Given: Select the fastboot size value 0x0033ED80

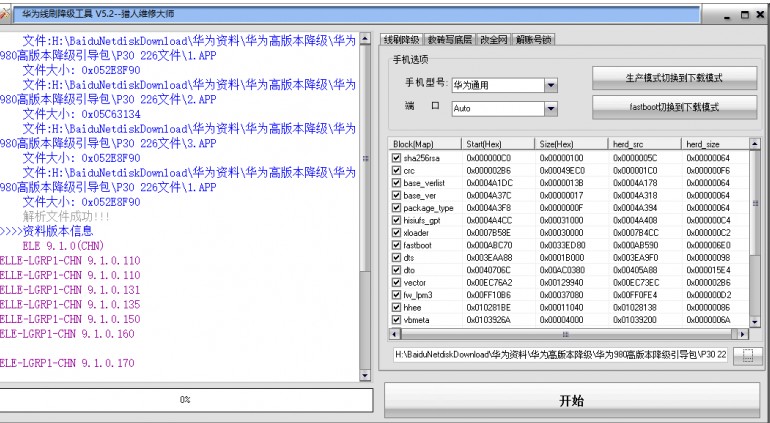Looking at the screenshot, I should pos(562,245).
